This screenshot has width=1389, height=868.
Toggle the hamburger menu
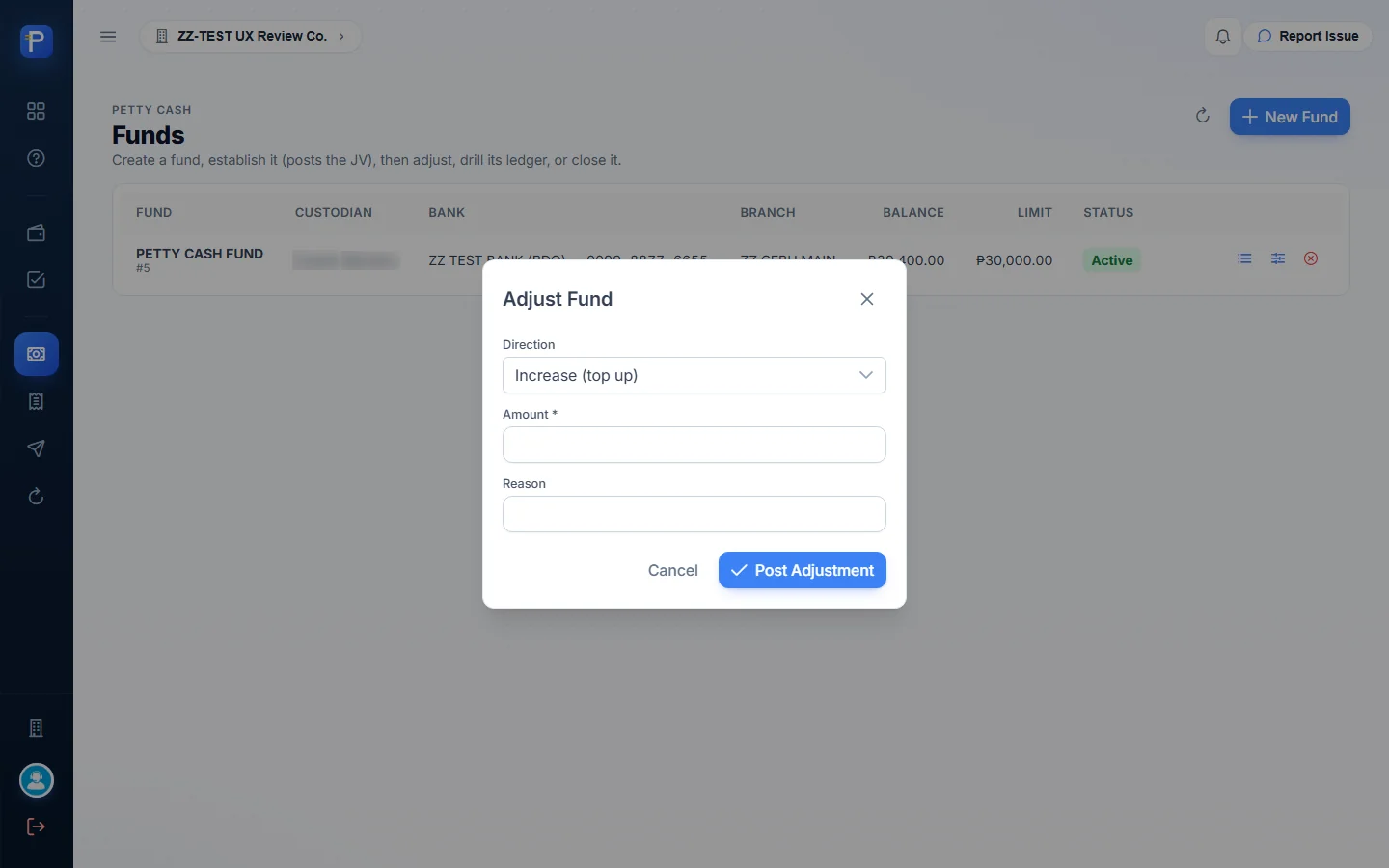[108, 37]
